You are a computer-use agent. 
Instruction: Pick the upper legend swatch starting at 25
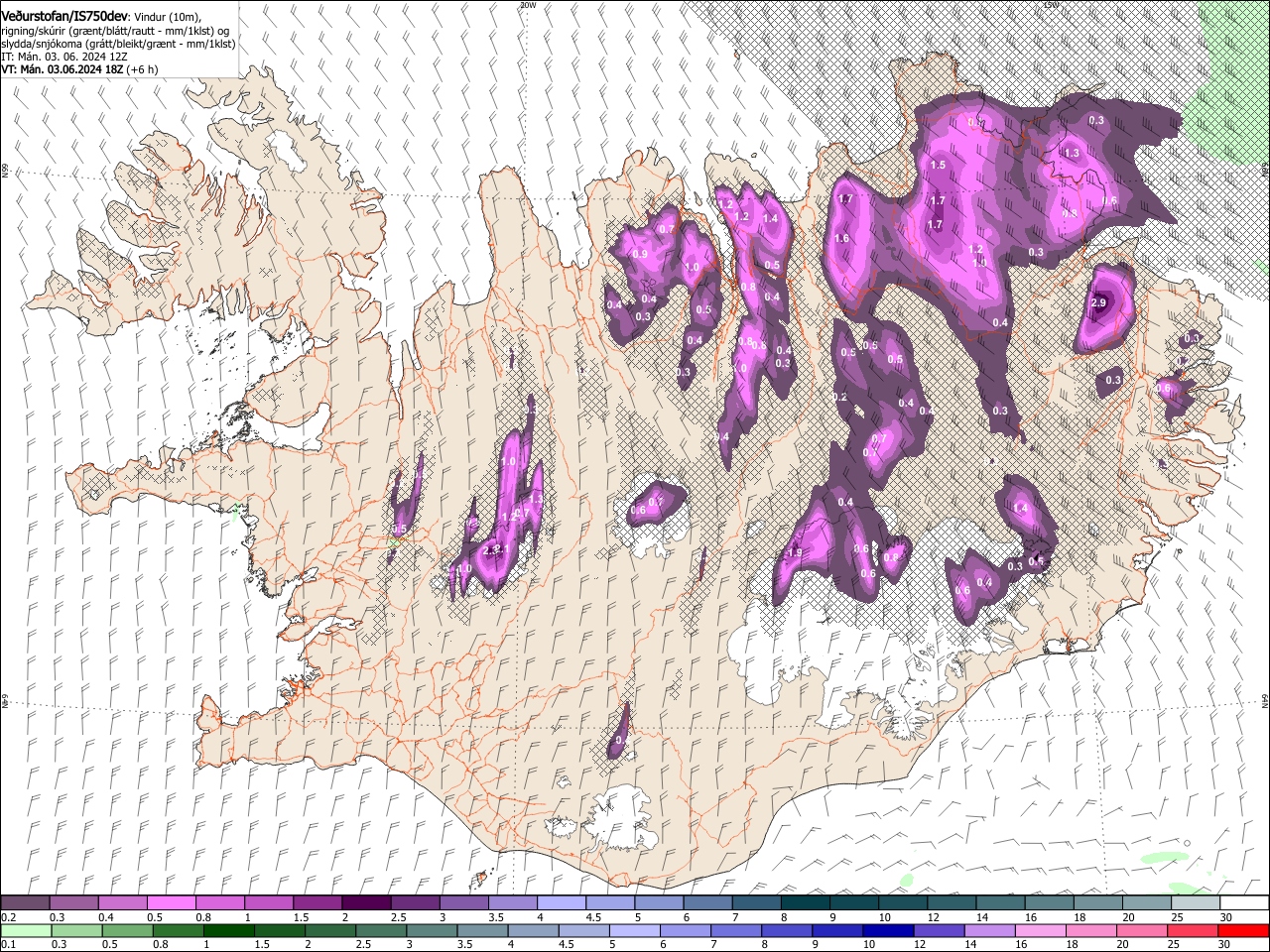point(1196,902)
